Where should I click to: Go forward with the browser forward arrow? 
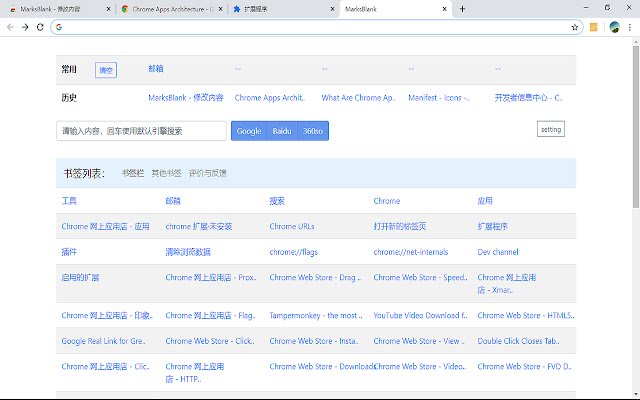click(25, 27)
